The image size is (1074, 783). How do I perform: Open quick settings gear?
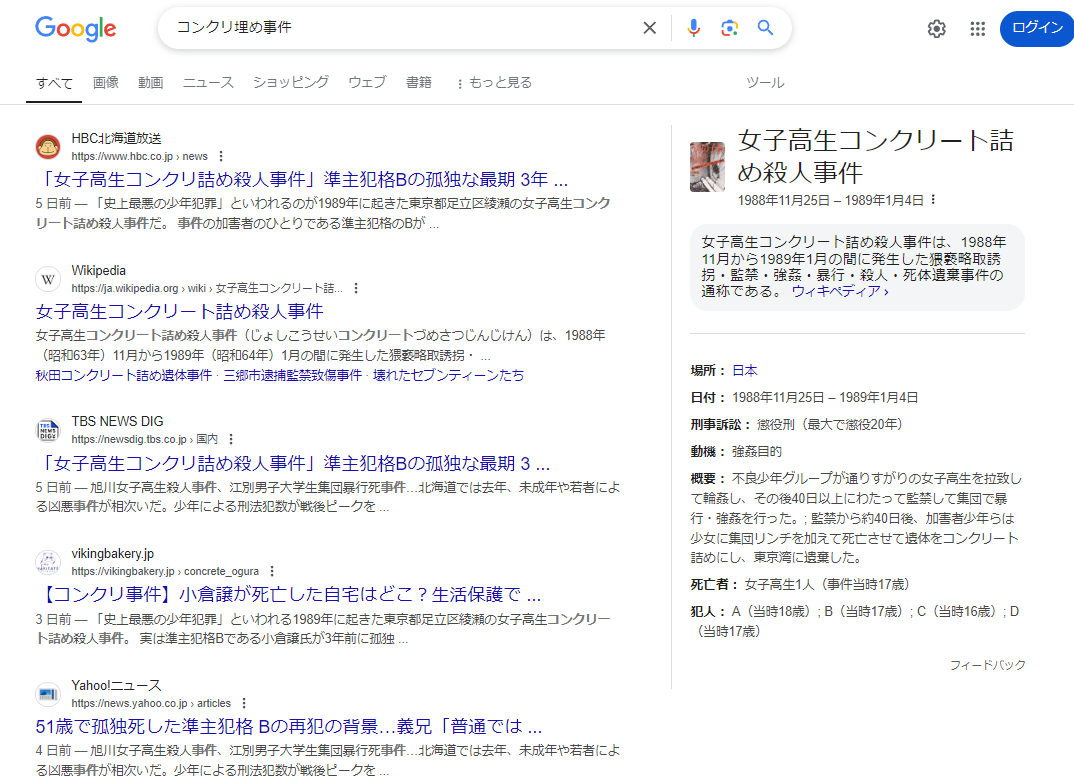[x=936, y=29]
